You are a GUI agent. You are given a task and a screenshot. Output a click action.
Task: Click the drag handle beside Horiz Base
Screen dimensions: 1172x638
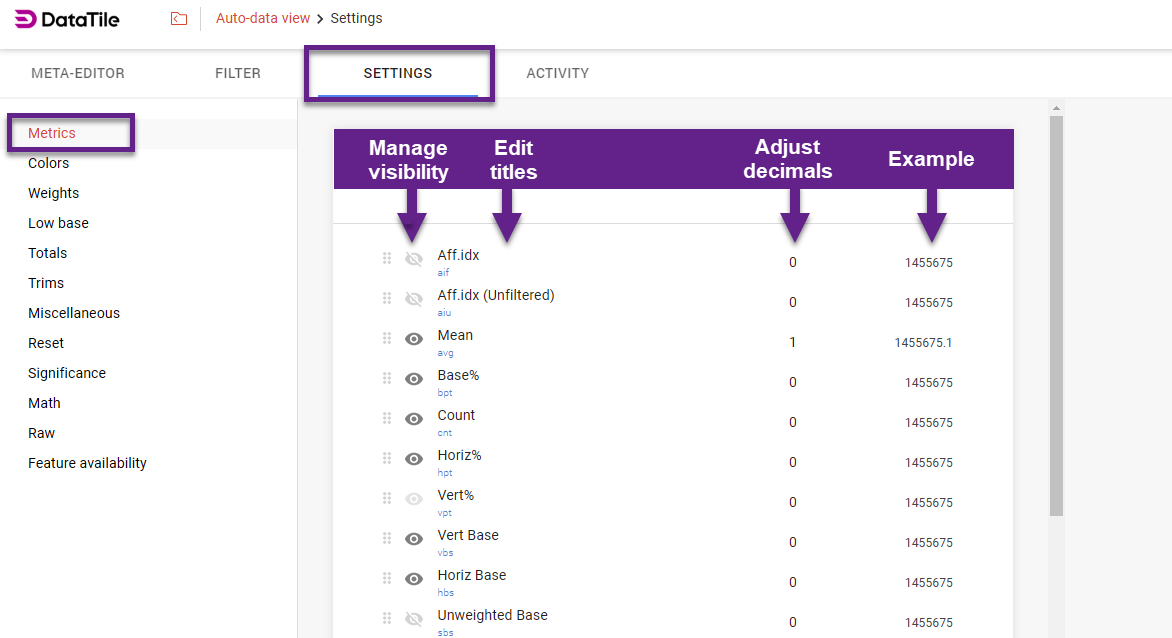pos(387,578)
